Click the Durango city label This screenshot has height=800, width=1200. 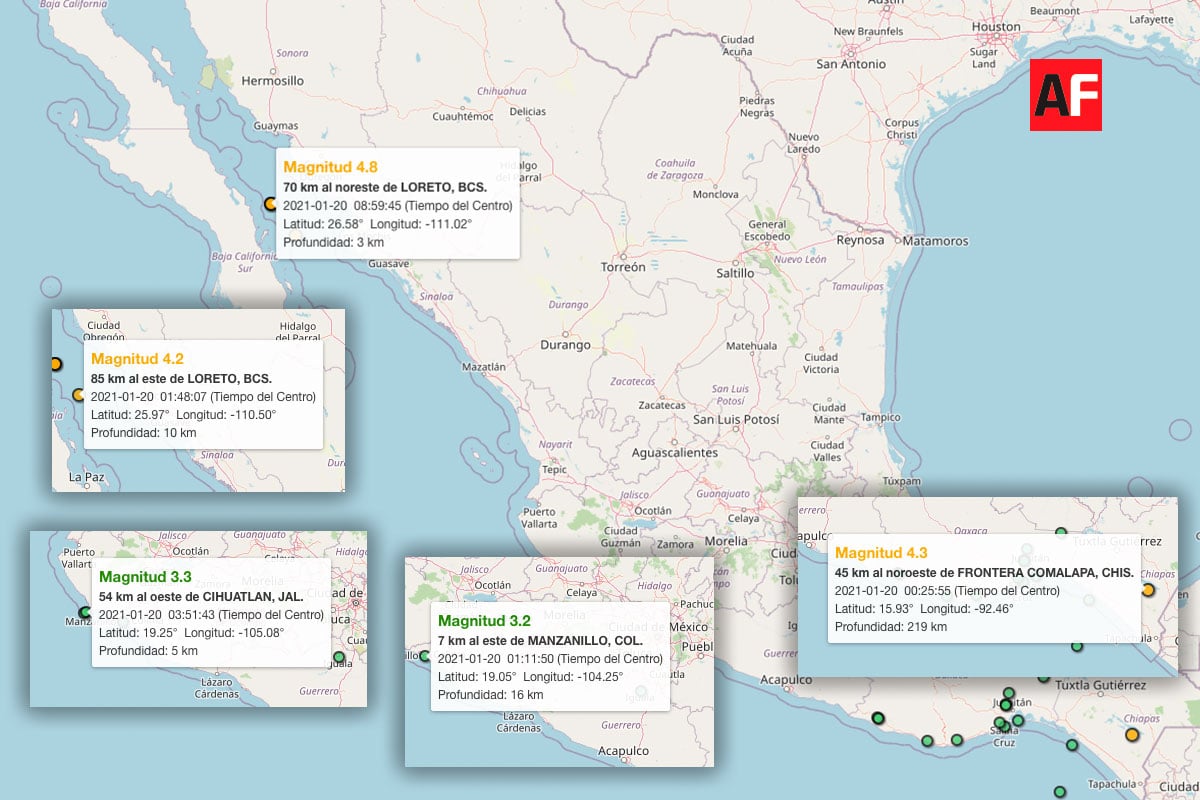[x=566, y=345]
